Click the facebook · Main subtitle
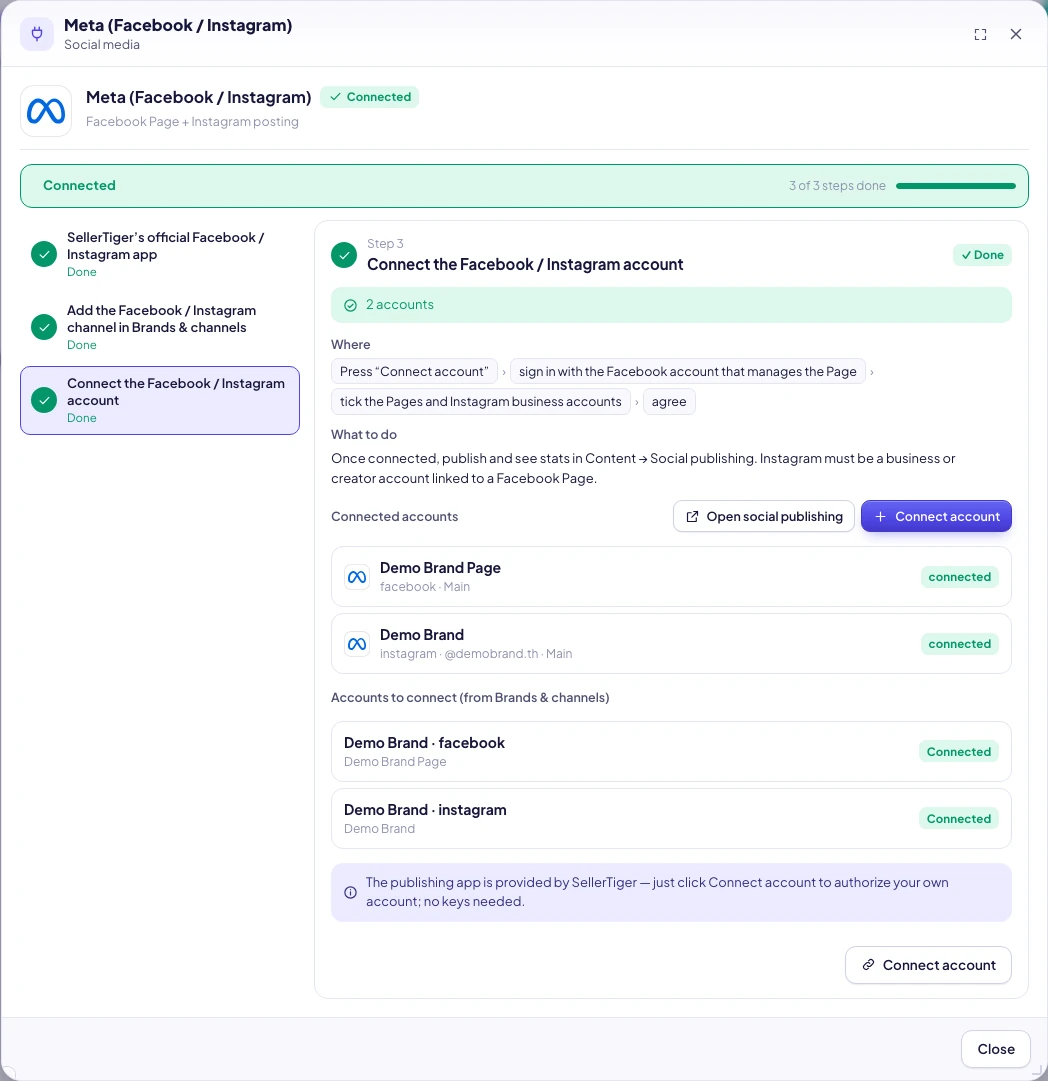Screen dimensions: 1048x1081 (x=425, y=587)
